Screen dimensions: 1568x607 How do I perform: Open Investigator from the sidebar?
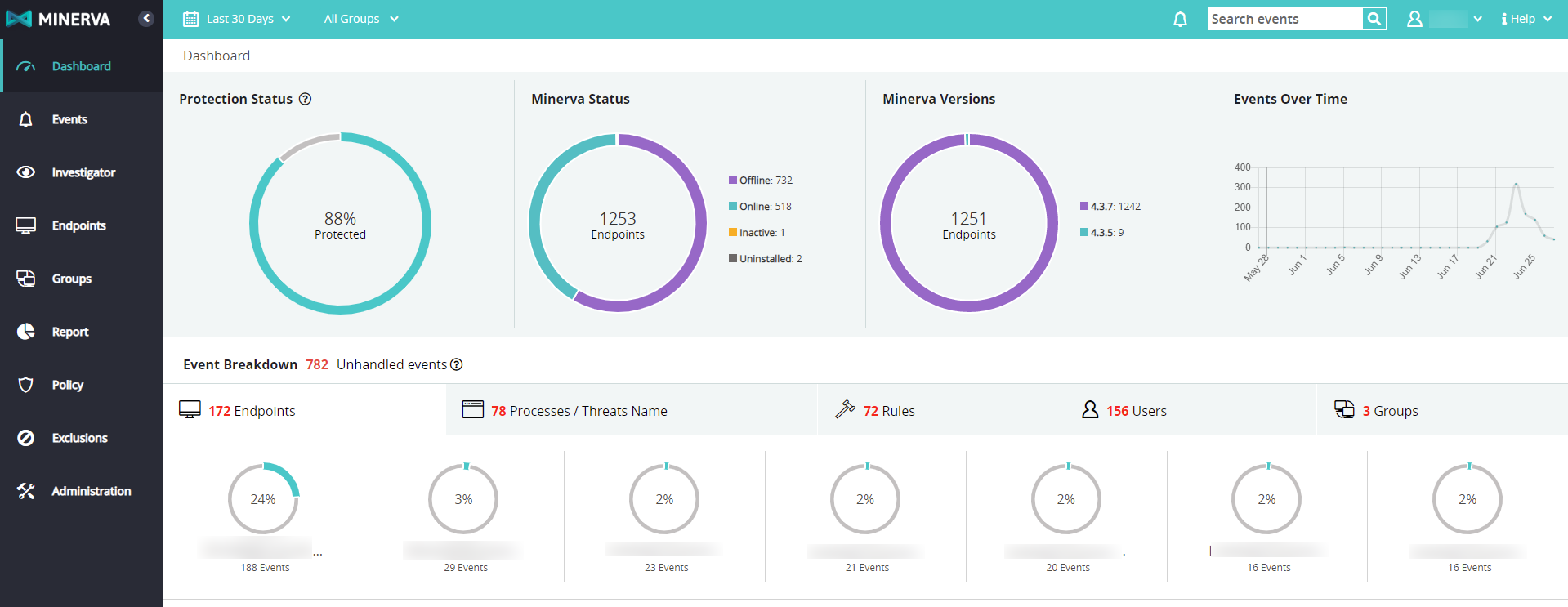[82, 172]
